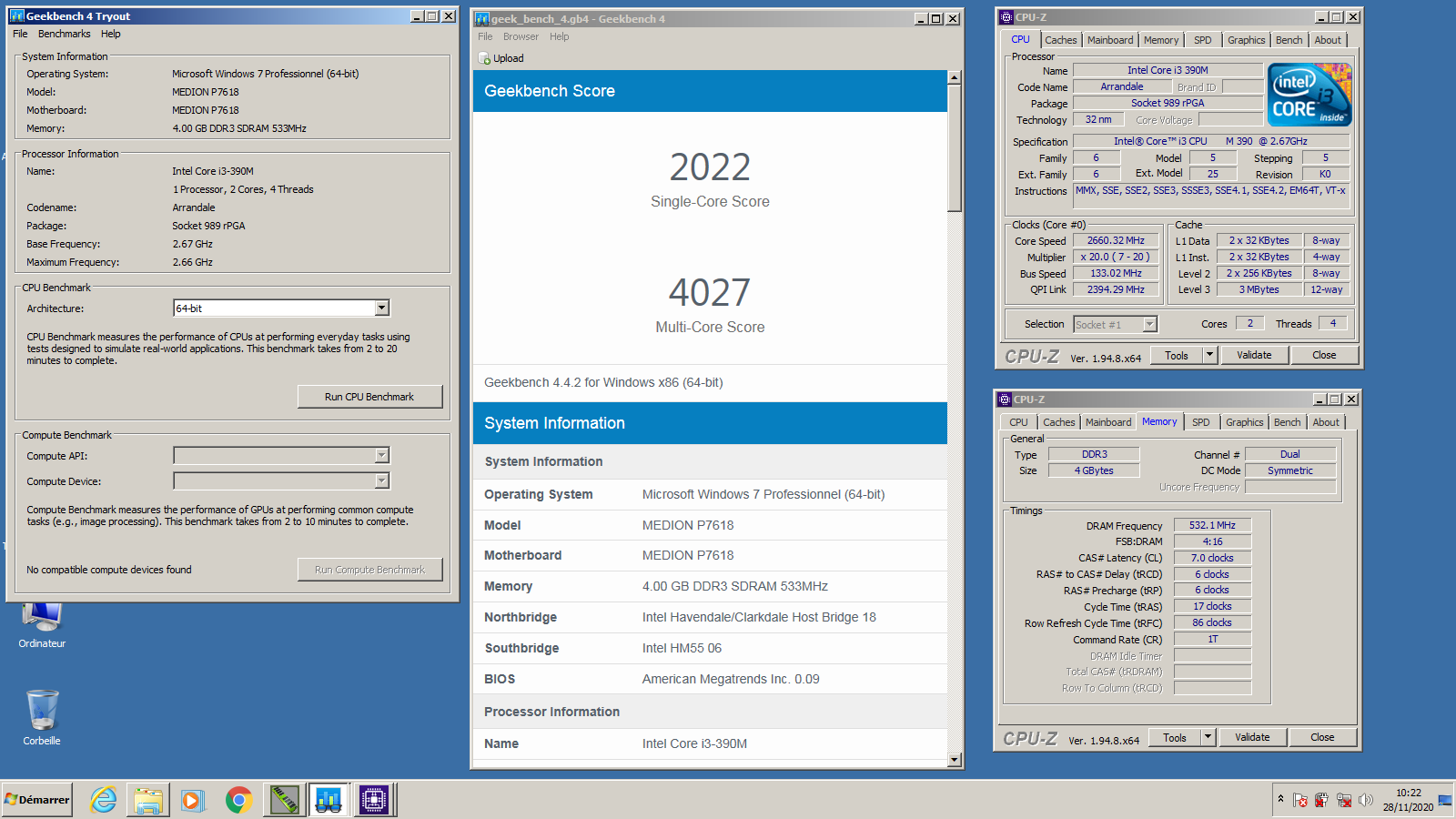The height and width of the screenshot is (819, 1456).
Task: Open the Compute API dropdown
Action: point(382,455)
